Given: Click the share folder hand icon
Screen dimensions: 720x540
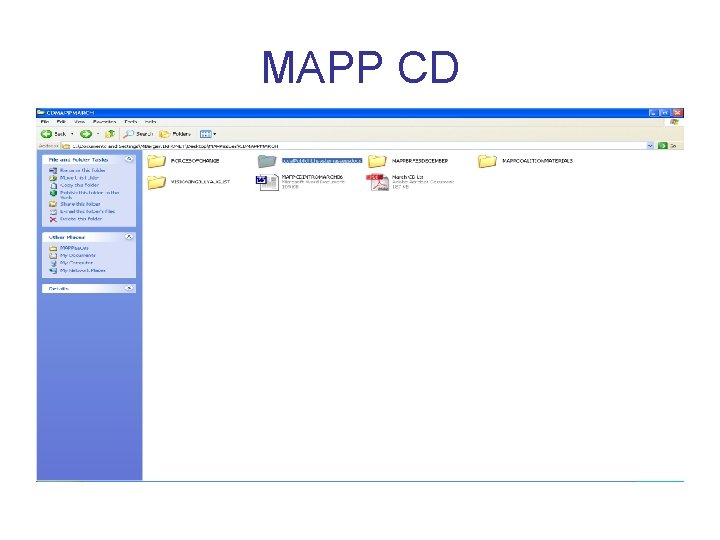Looking at the screenshot, I should 53,204.
